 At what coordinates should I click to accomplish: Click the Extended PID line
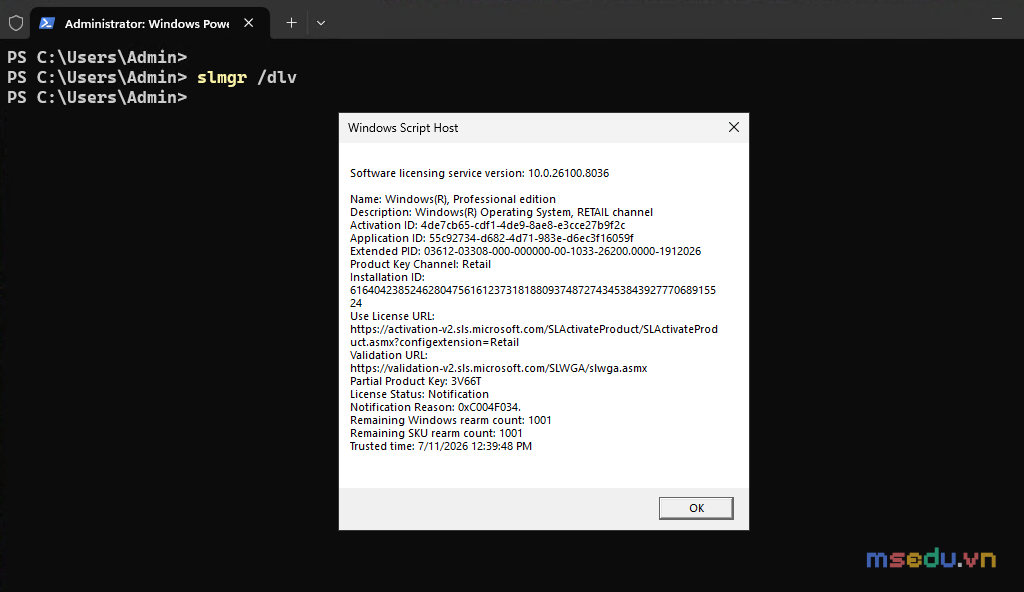pyautogui.click(x=525, y=252)
